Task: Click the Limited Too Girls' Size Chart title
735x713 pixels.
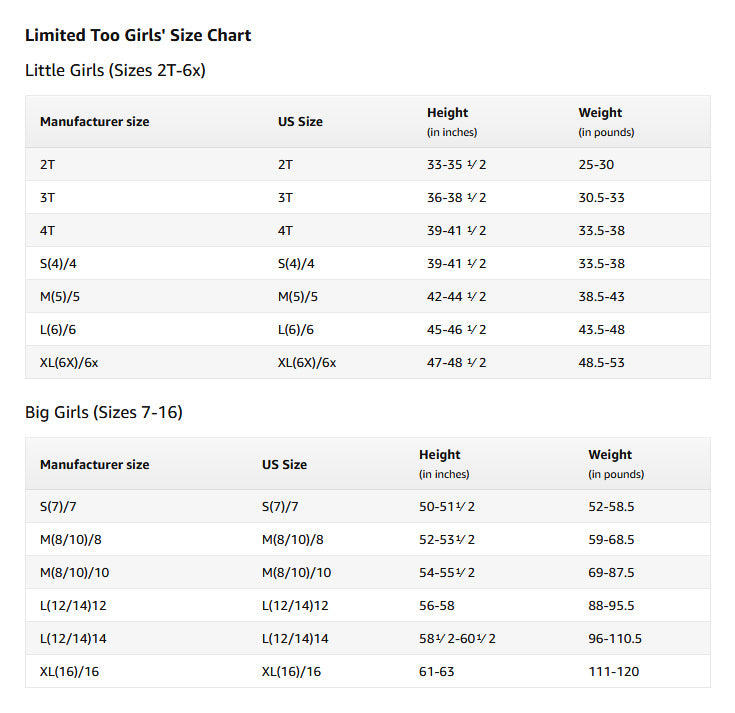Action: pyautogui.click(x=138, y=35)
